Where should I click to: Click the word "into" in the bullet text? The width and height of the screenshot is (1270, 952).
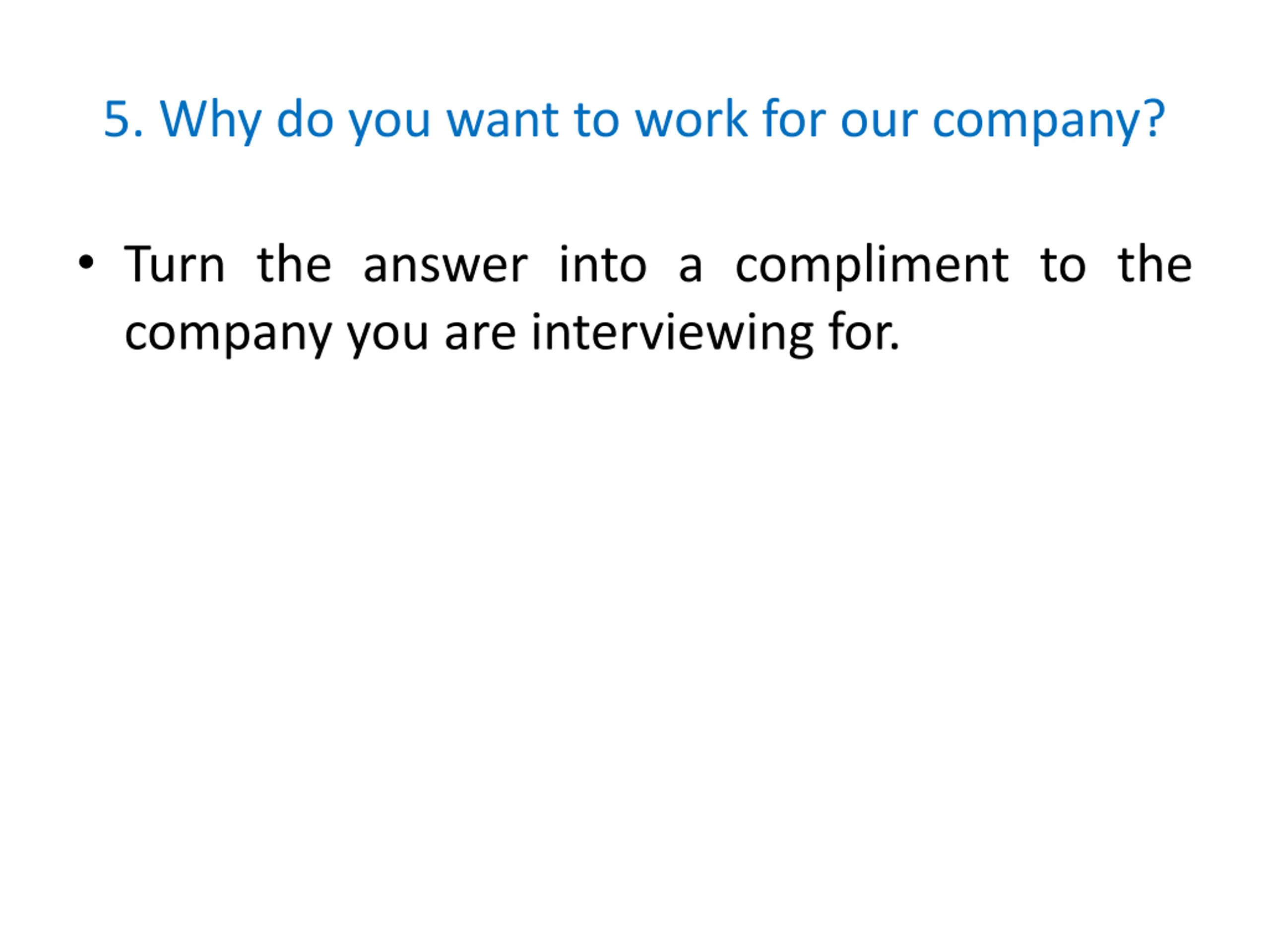coord(603,265)
